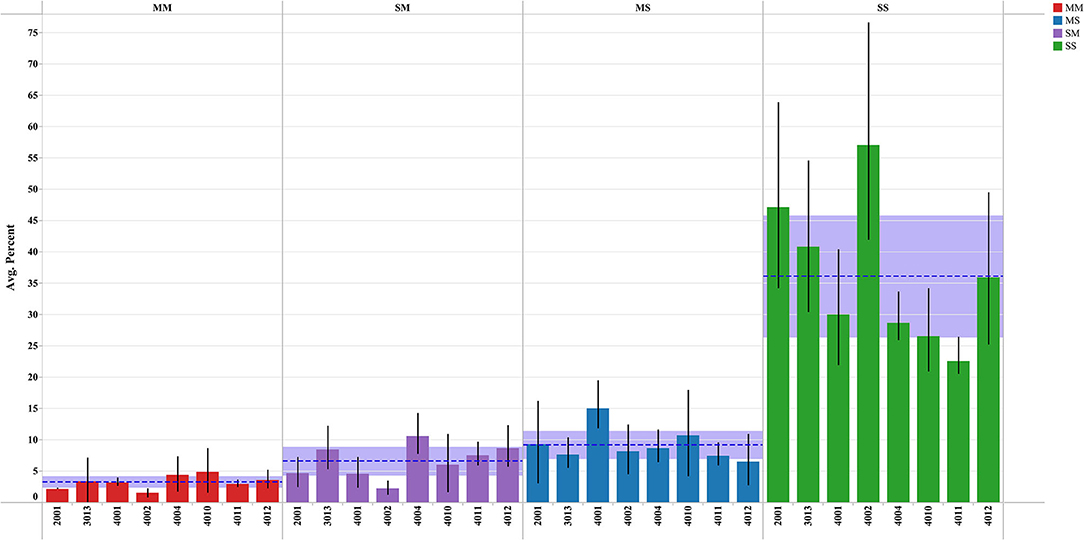1084x540 pixels.
Task: Select the SS panel header
Action: [x=883, y=6]
